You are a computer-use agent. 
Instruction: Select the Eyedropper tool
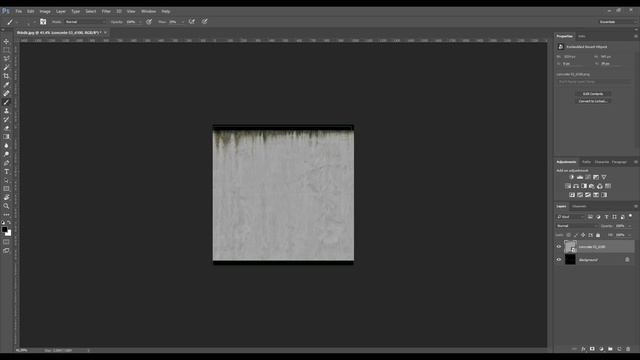pyautogui.click(x=6, y=85)
